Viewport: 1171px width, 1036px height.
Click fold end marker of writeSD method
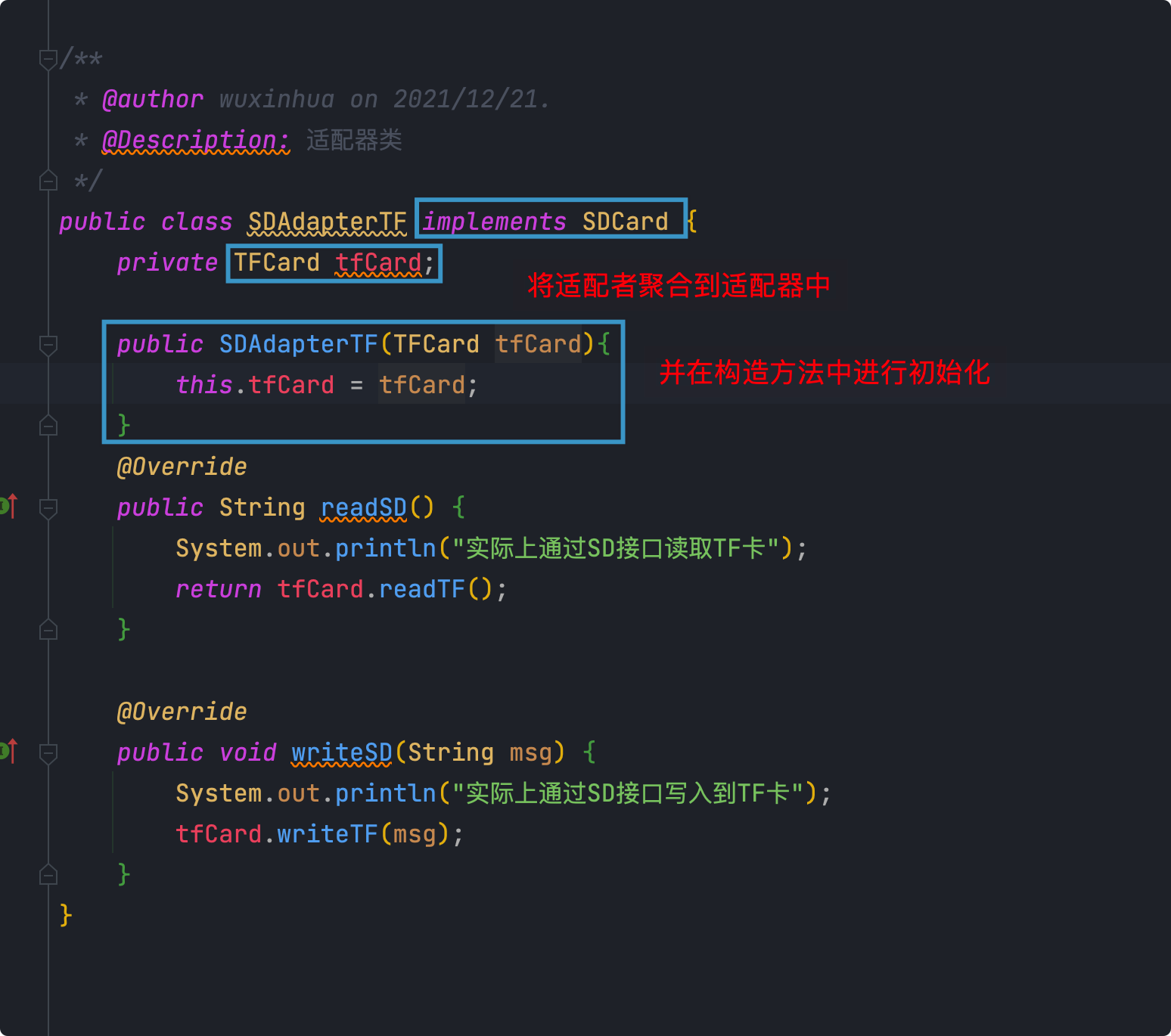pyautogui.click(x=48, y=875)
